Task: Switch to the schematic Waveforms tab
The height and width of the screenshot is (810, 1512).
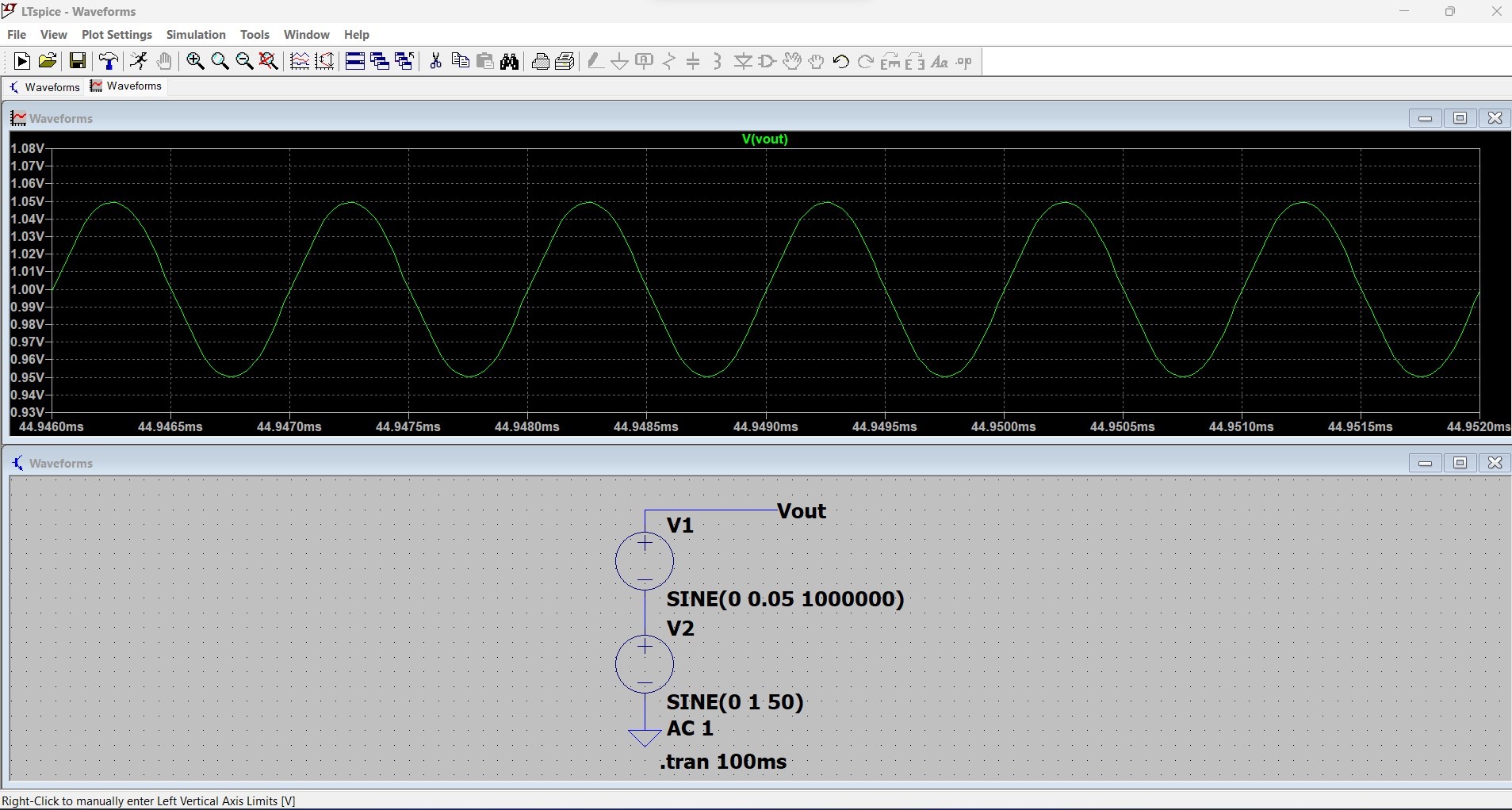Action: click(44, 87)
